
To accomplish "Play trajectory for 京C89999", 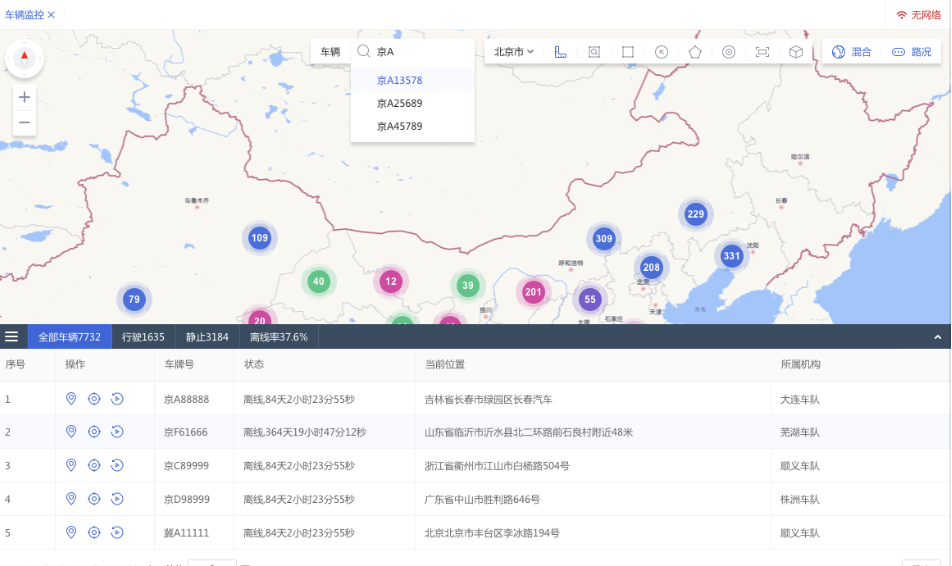I will click(117, 465).
